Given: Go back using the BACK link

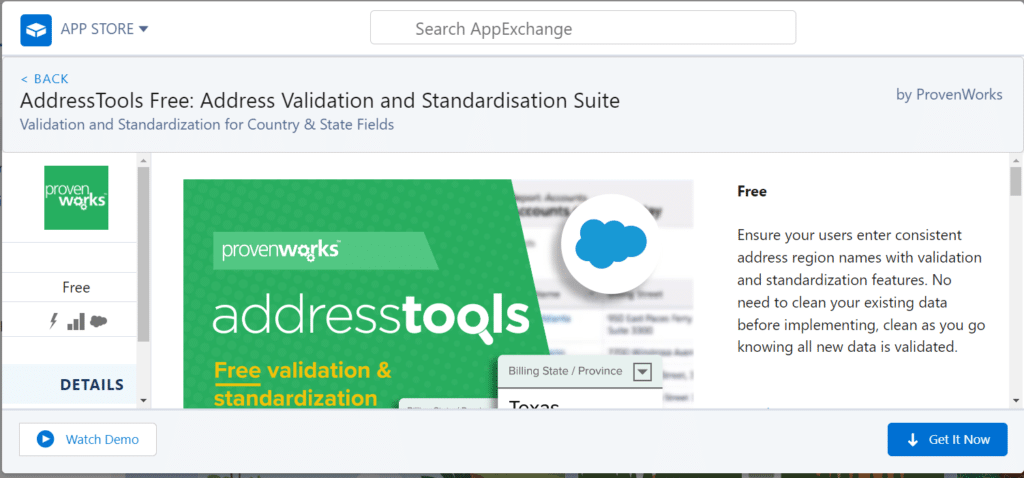Looking at the screenshot, I should [45, 79].
